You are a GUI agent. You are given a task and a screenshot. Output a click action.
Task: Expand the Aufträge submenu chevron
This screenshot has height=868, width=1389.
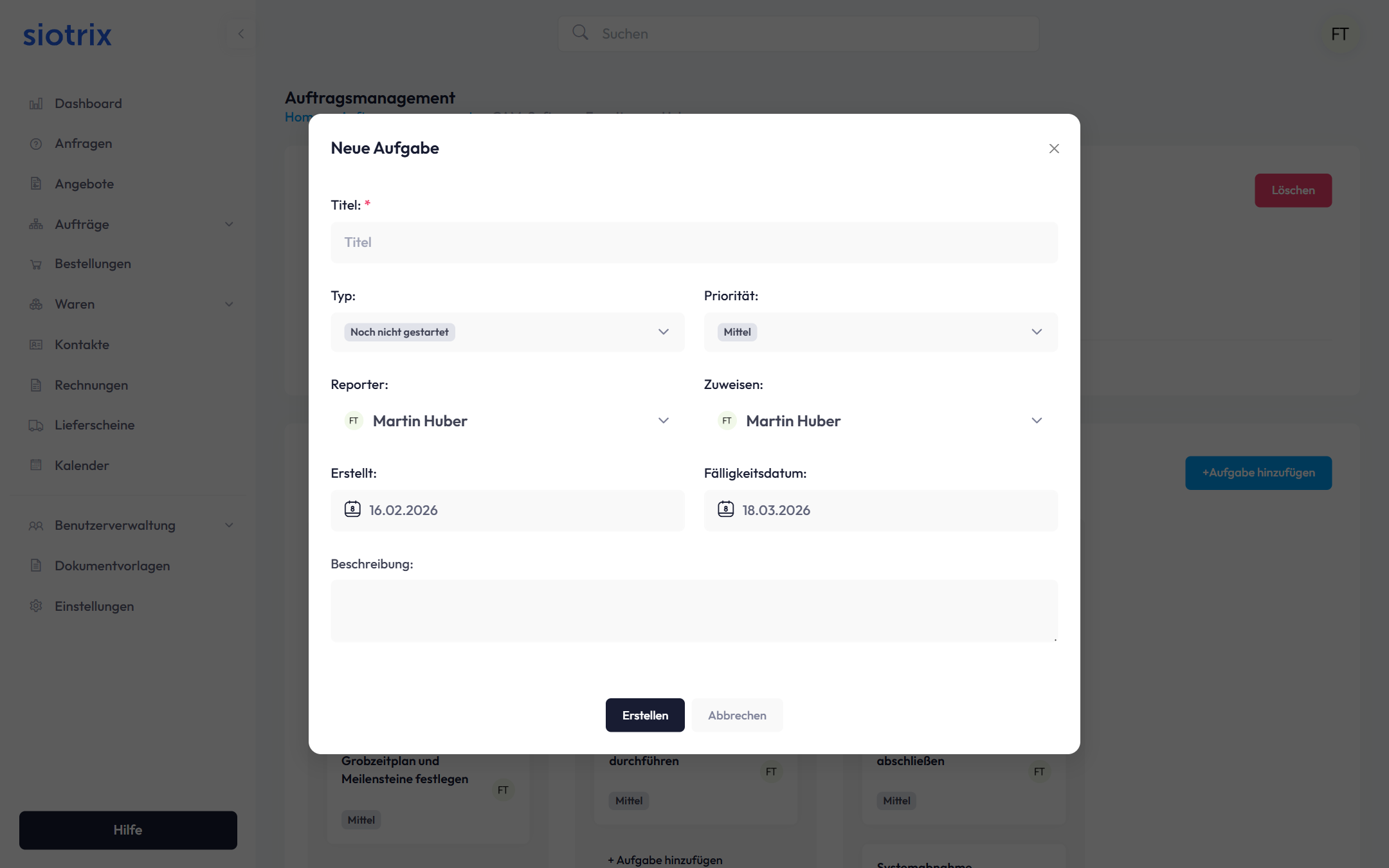click(x=229, y=224)
